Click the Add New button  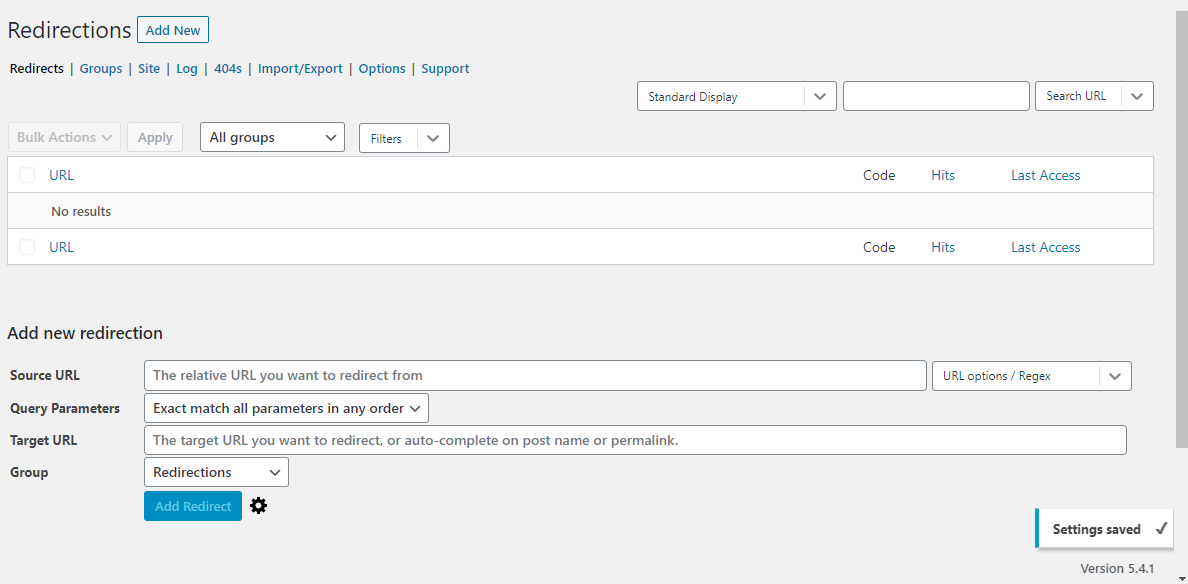click(x=173, y=30)
